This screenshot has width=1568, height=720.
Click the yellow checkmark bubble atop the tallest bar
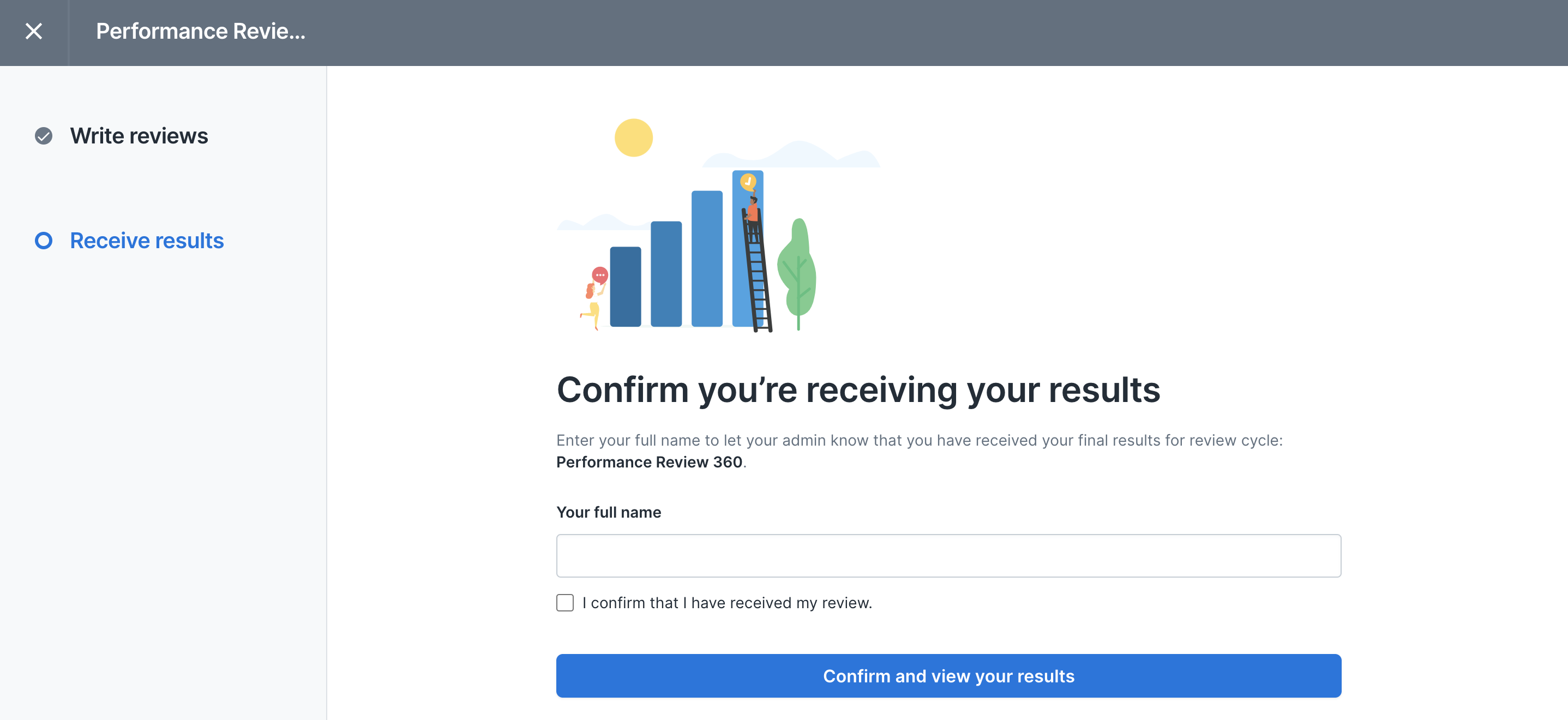(x=748, y=182)
